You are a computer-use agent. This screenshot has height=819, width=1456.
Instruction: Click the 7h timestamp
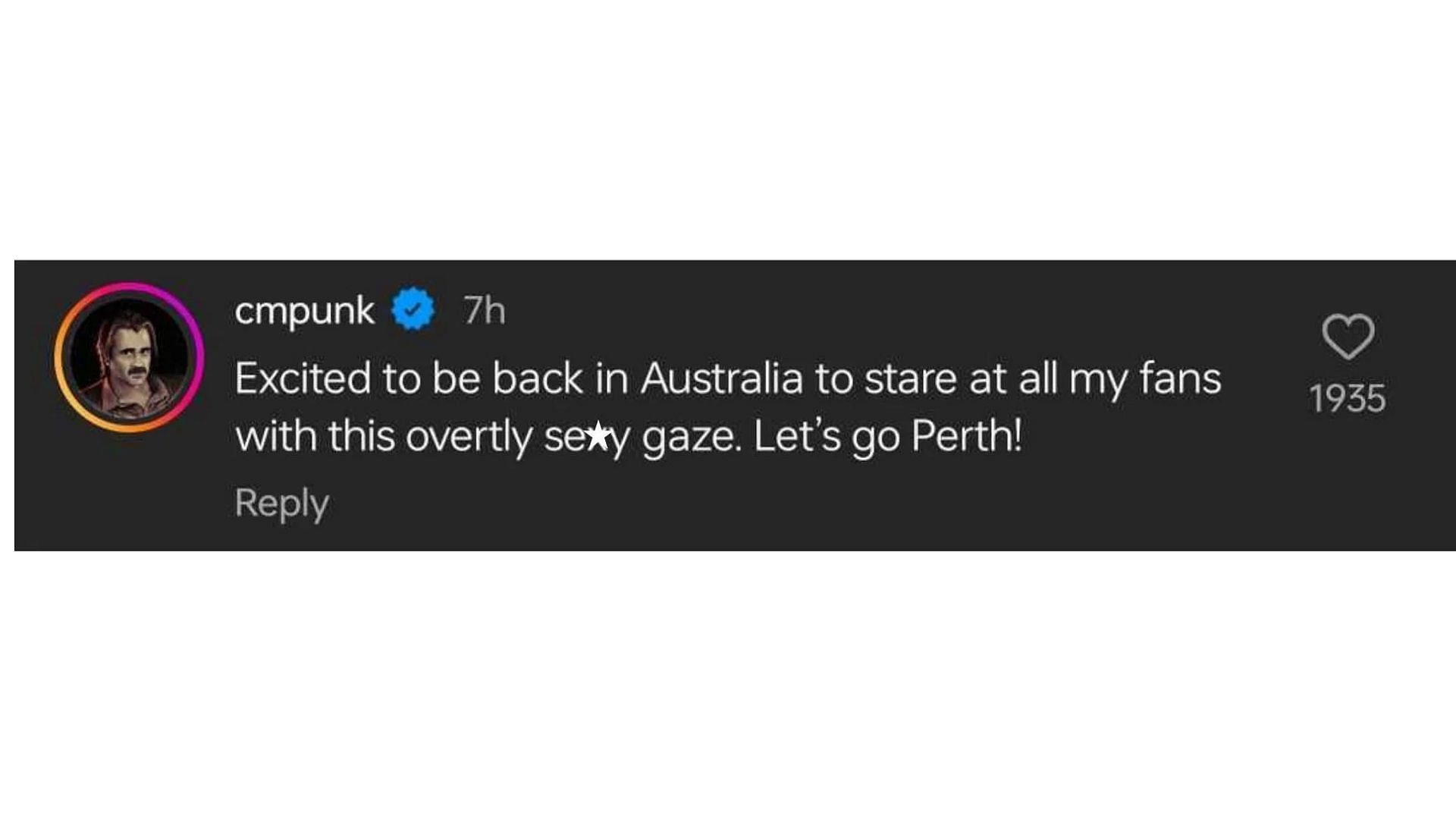484,310
